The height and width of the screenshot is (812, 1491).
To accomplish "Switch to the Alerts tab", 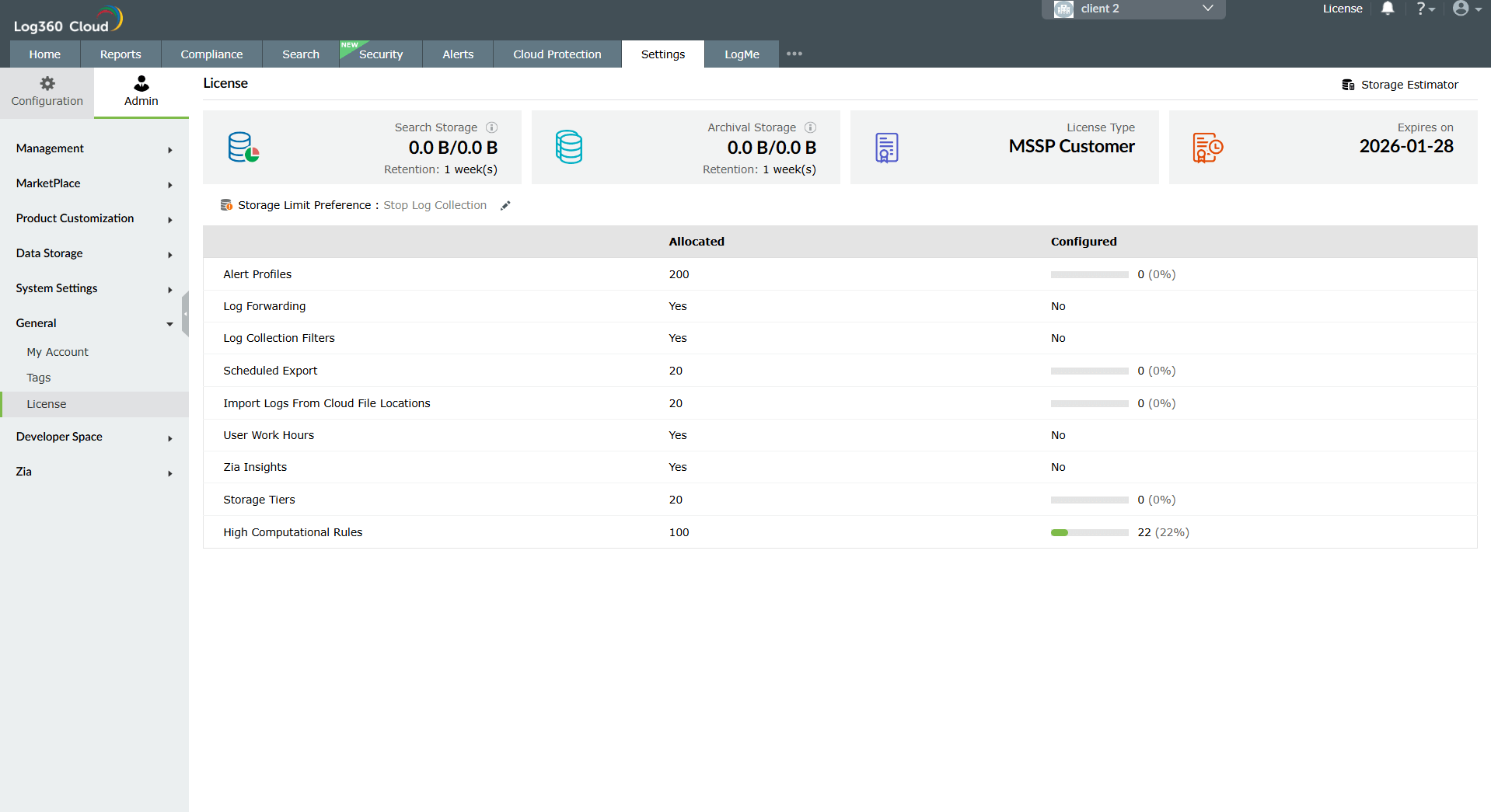I will 458,54.
